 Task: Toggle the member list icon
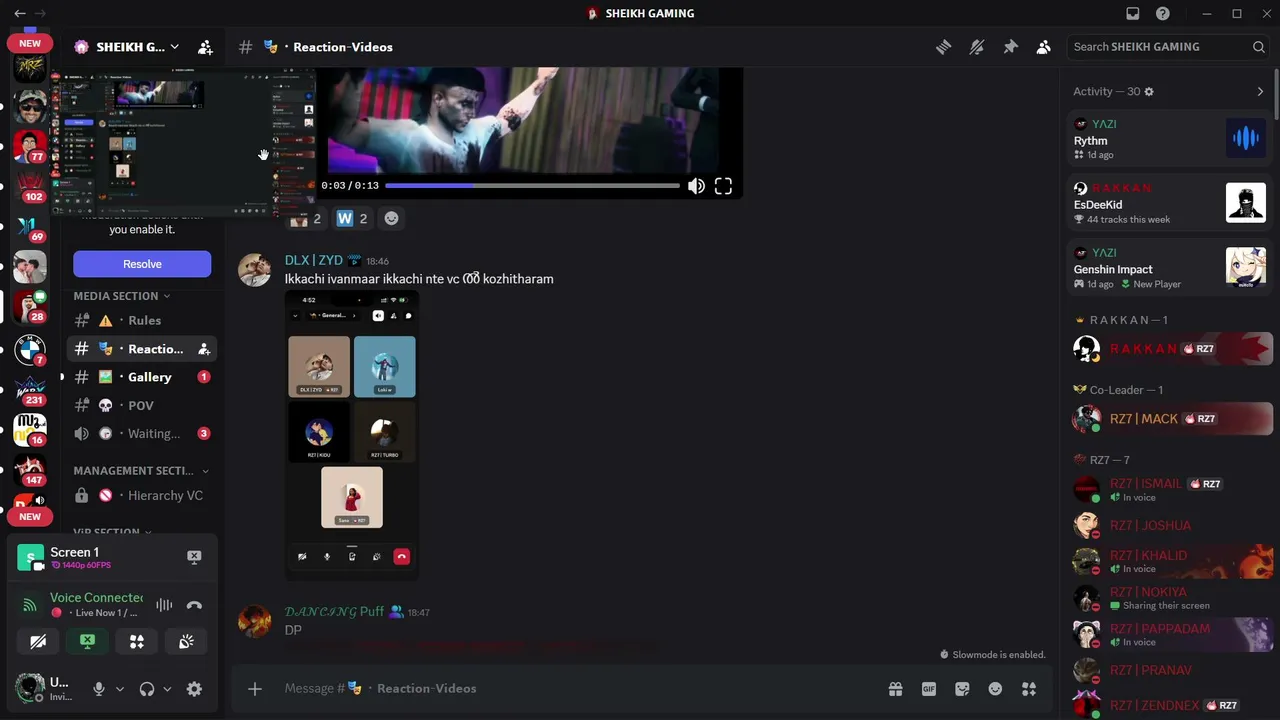click(1043, 47)
